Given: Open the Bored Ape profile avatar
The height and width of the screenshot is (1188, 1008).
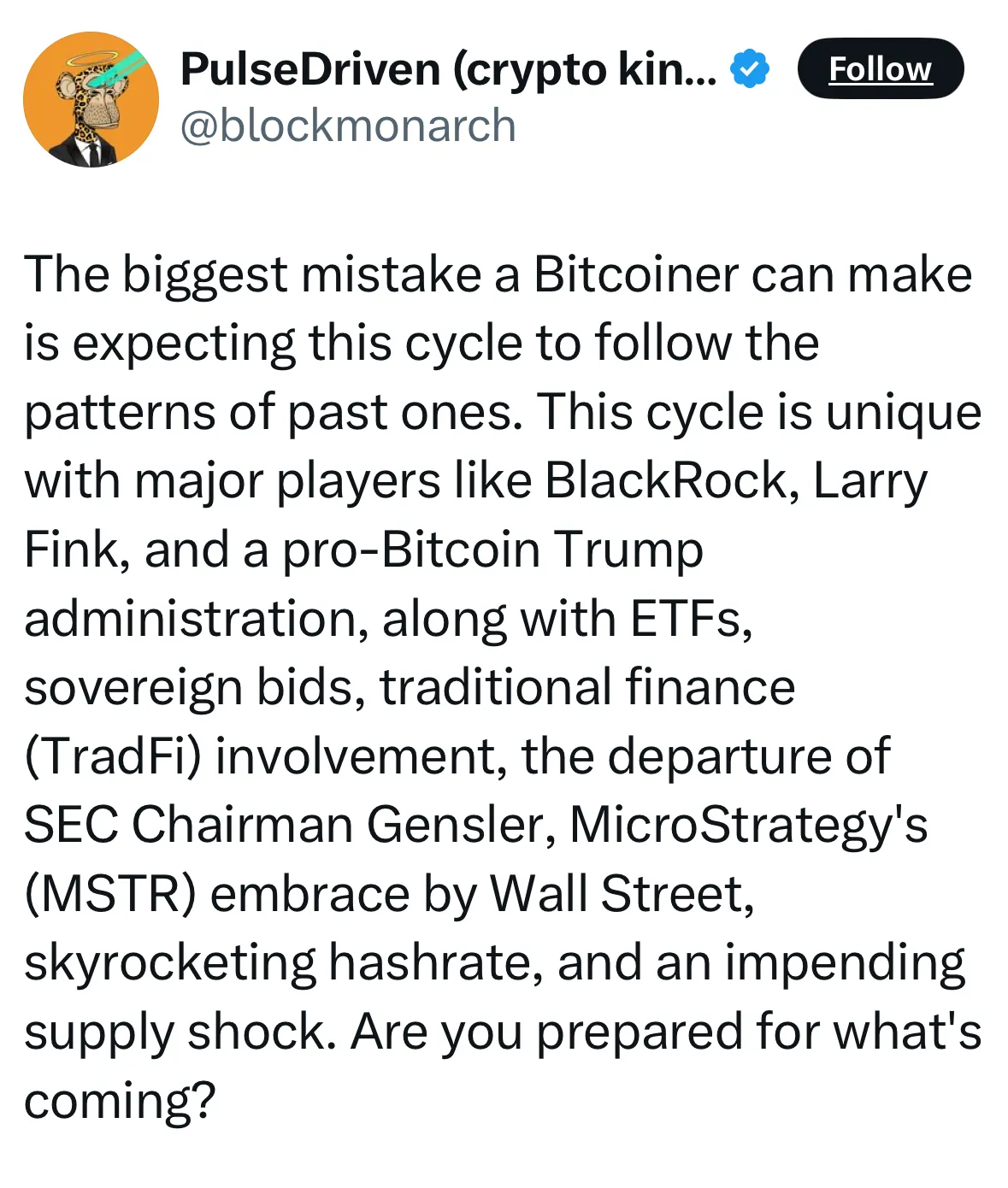Looking at the screenshot, I should (x=91, y=99).
